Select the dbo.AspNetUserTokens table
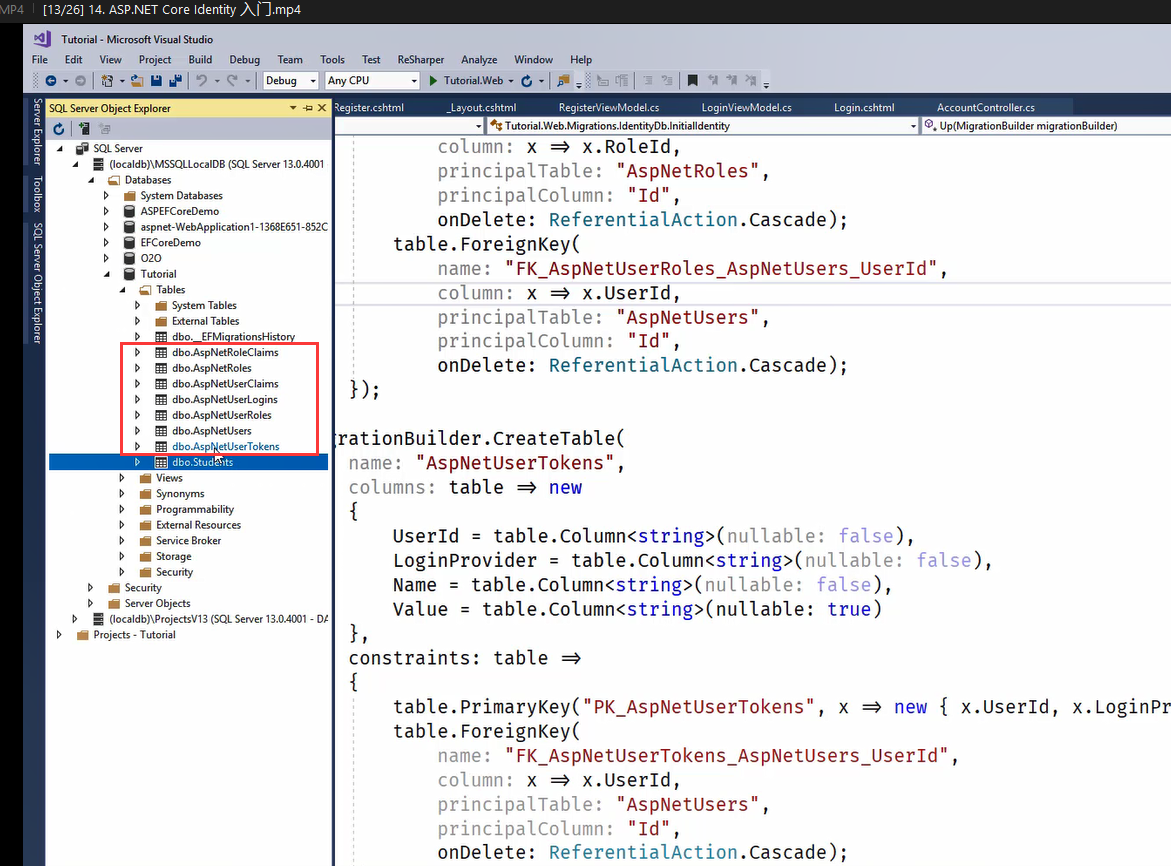 (225, 447)
